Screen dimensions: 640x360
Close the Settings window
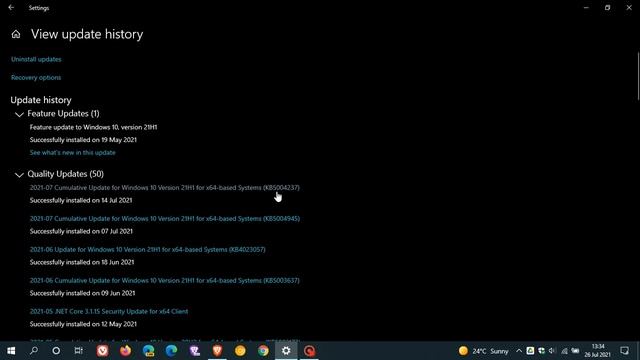tap(629, 7)
